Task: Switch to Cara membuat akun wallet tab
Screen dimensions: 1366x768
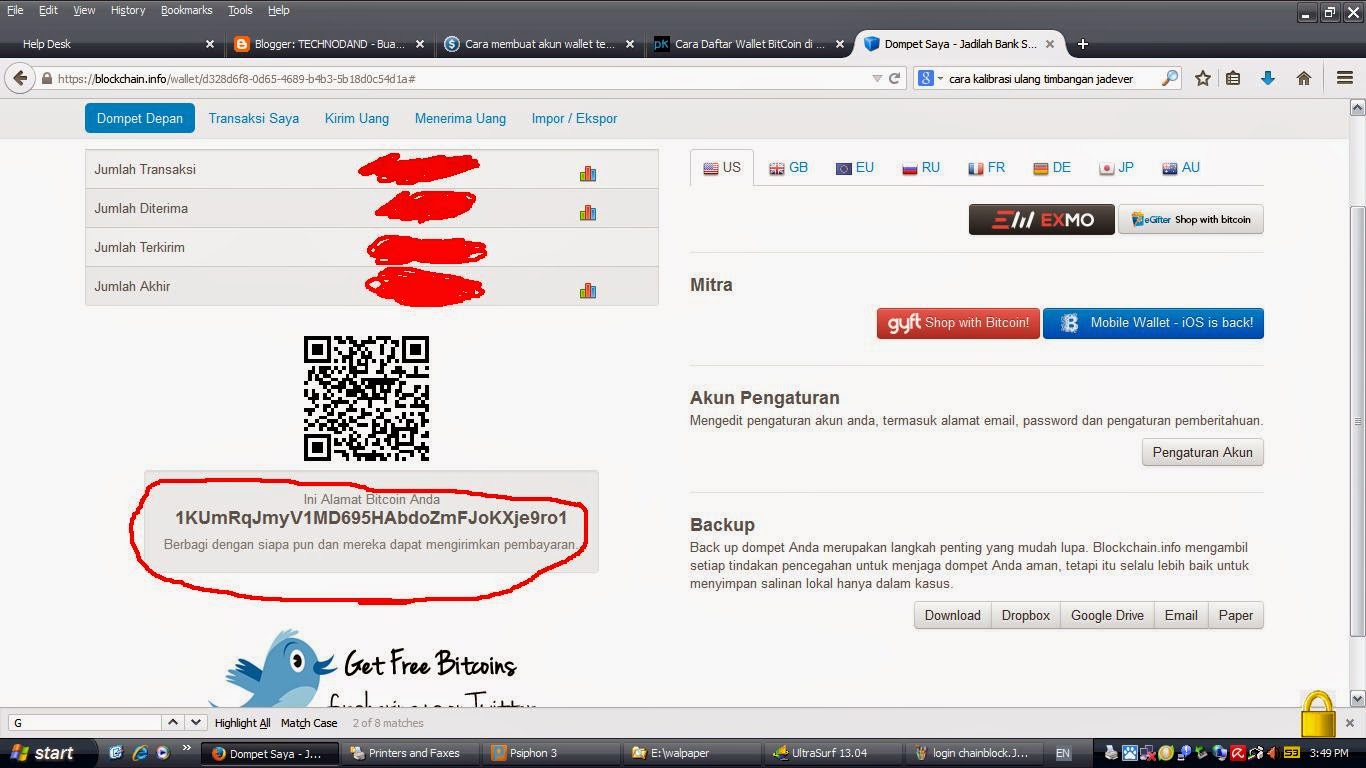Action: [540, 44]
